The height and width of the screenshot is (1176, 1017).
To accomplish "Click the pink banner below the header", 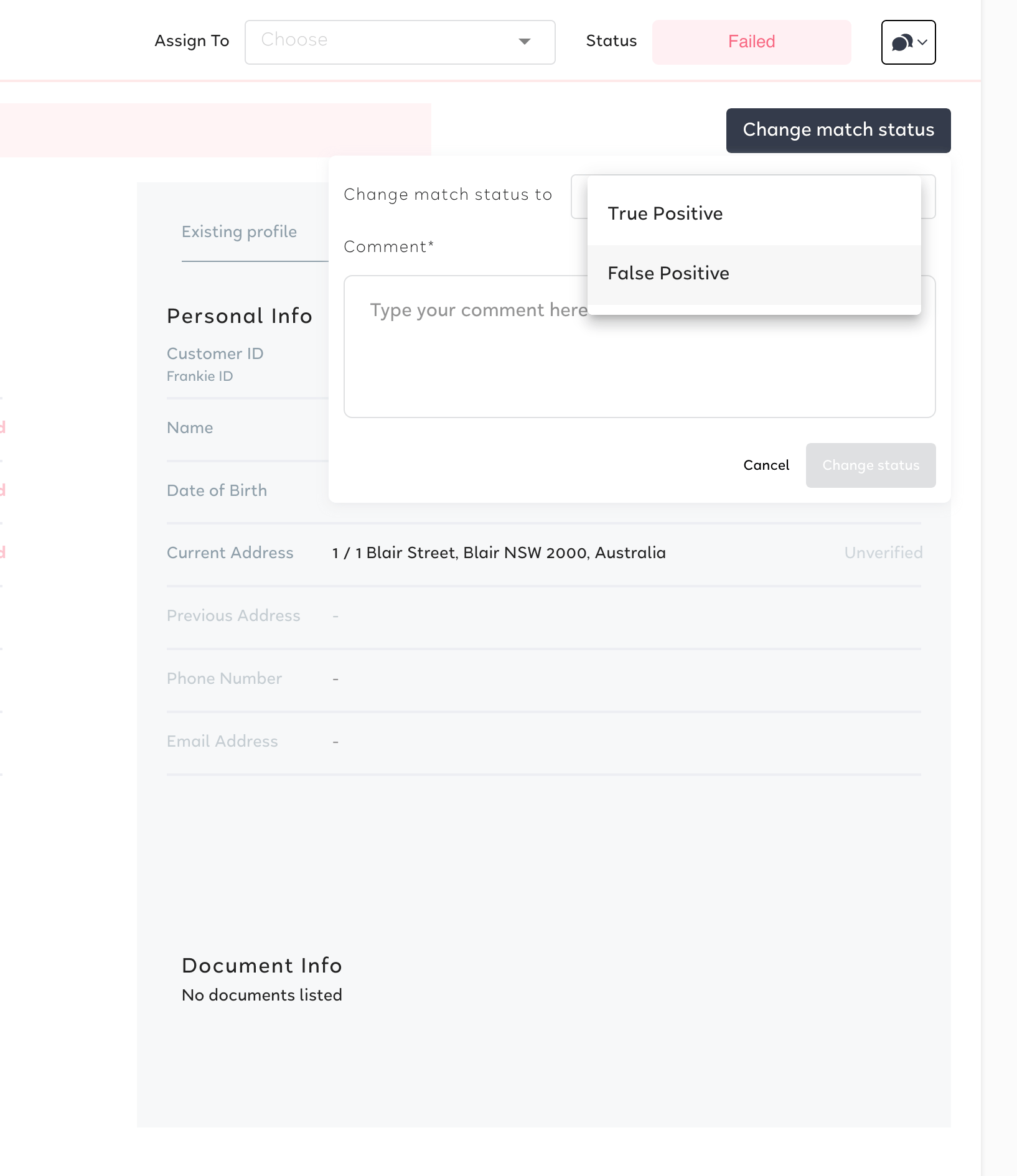I will click(x=215, y=129).
